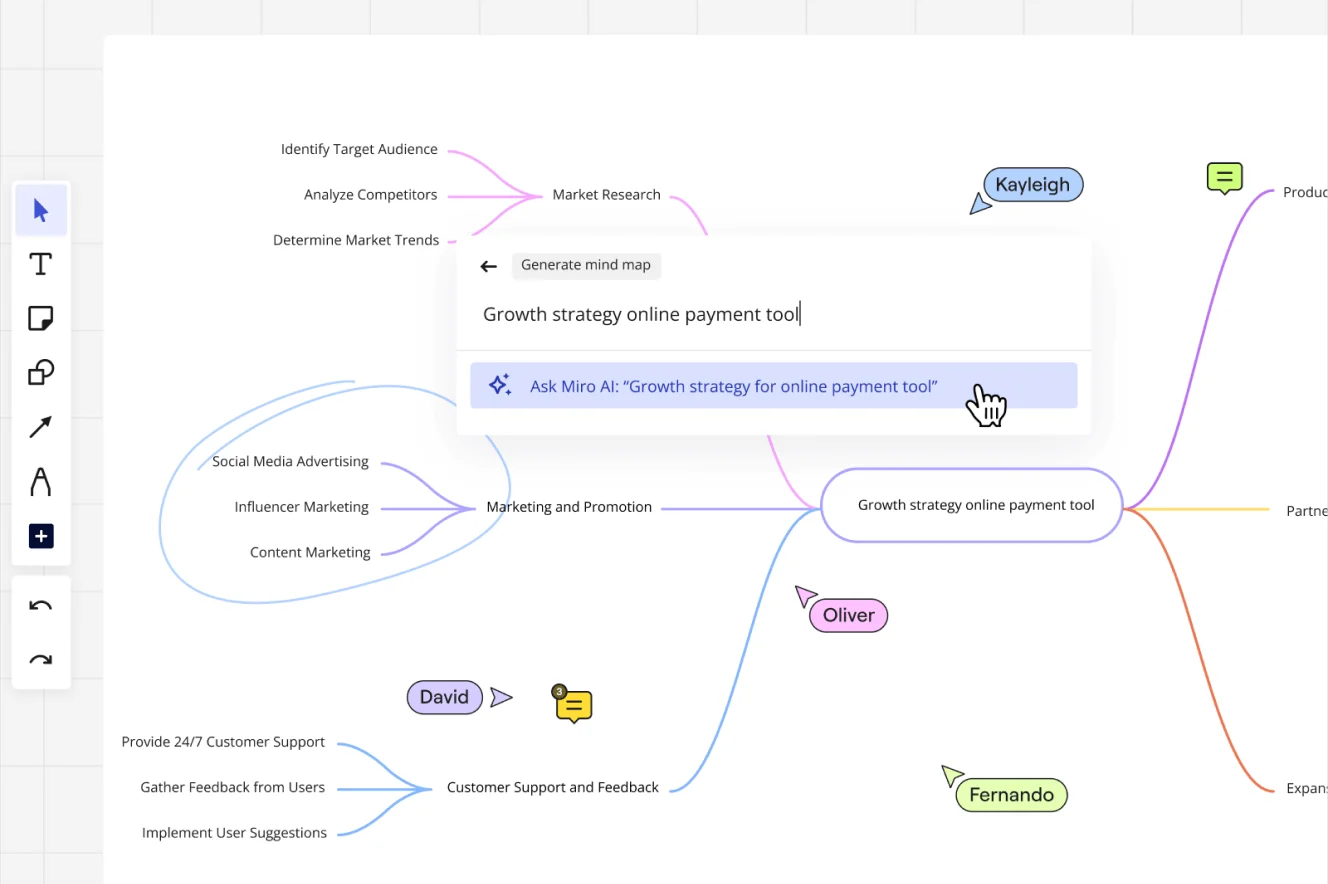Select the Sticky note tool
1328x884 pixels.
pyautogui.click(x=41, y=319)
